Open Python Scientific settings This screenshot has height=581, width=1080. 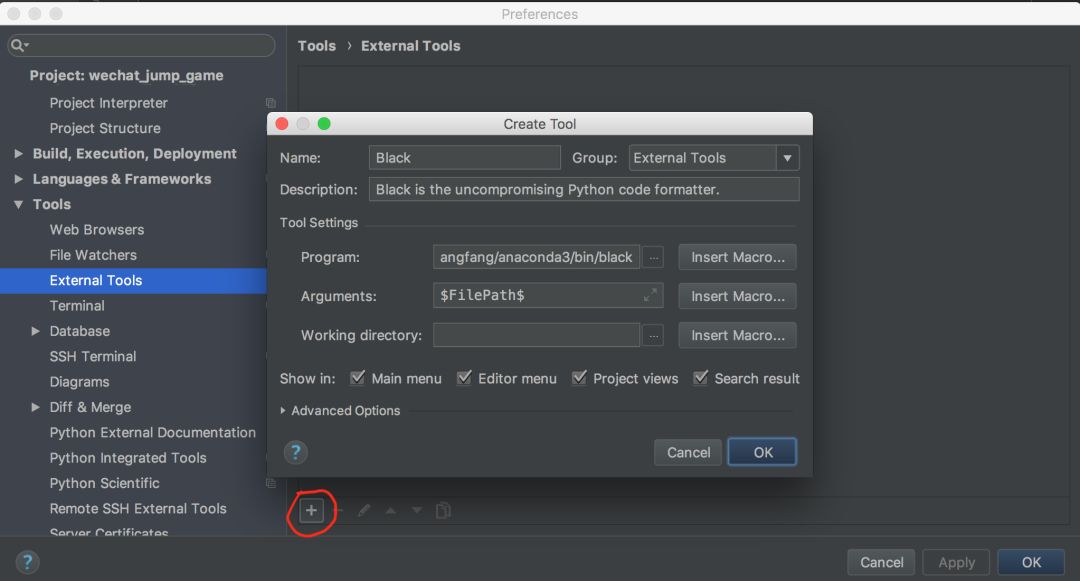pos(104,483)
